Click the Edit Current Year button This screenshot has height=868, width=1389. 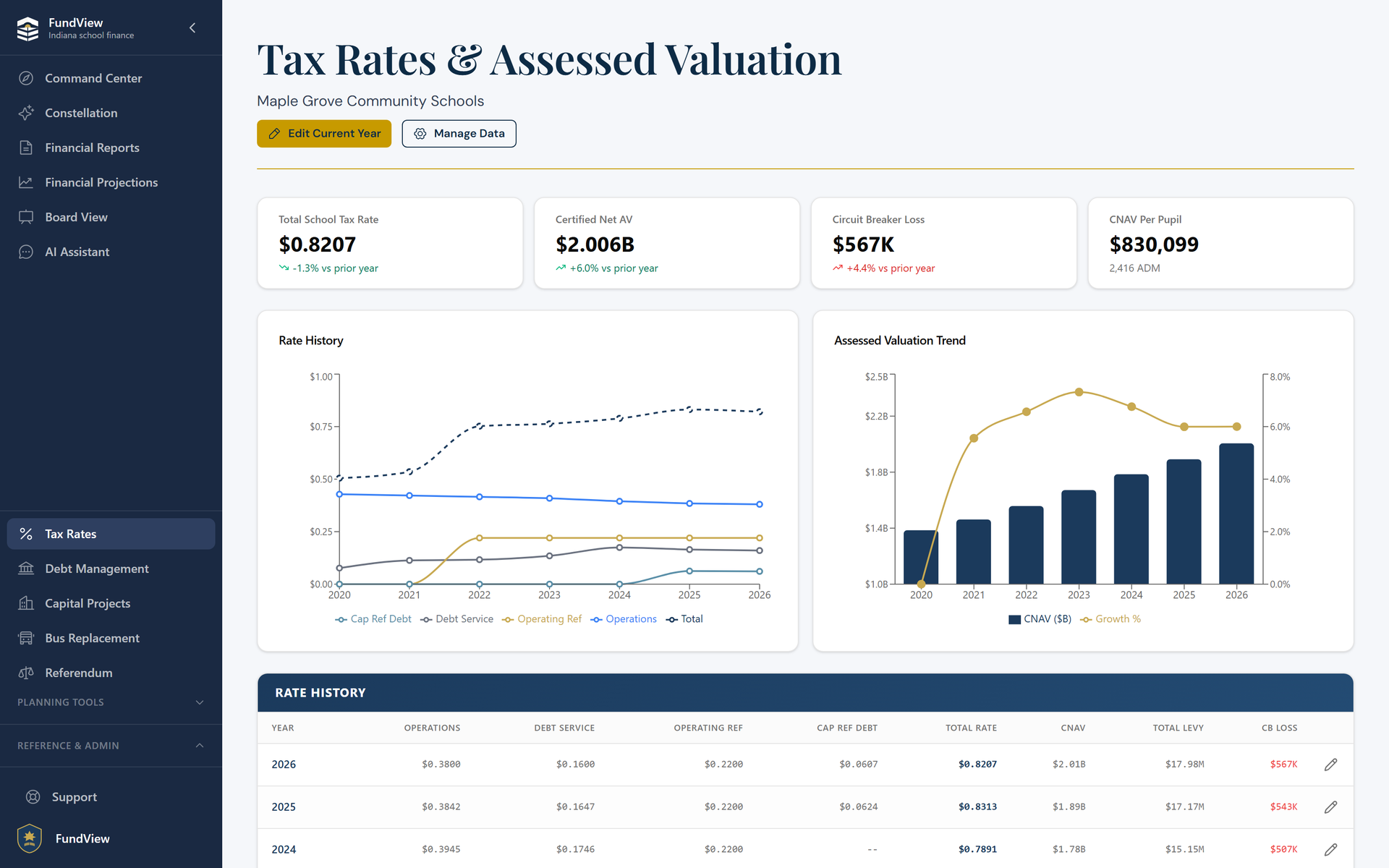tap(324, 134)
